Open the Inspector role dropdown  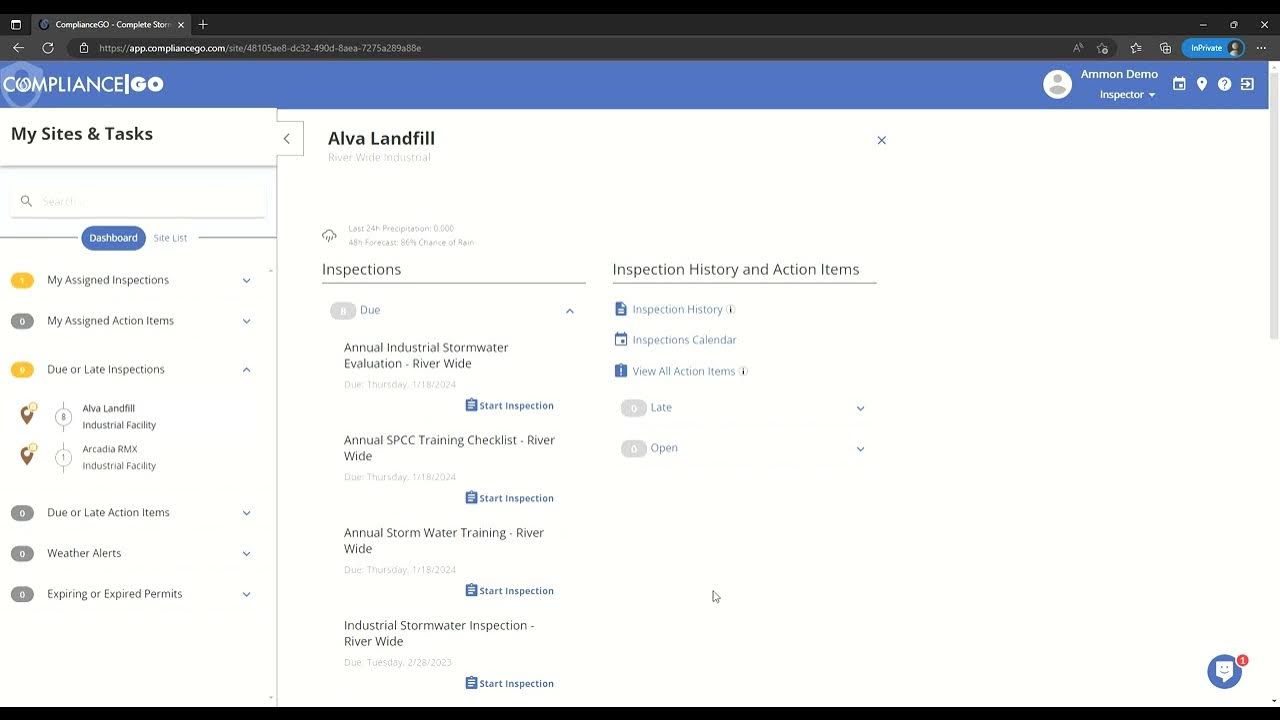pyautogui.click(x=1128, y=95)
